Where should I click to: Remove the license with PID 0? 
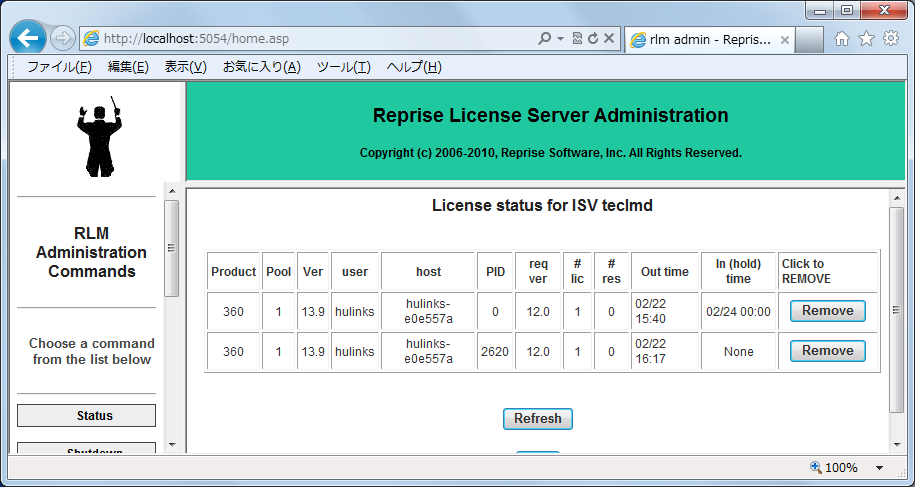pyautogui.click(x=827, y=311)
